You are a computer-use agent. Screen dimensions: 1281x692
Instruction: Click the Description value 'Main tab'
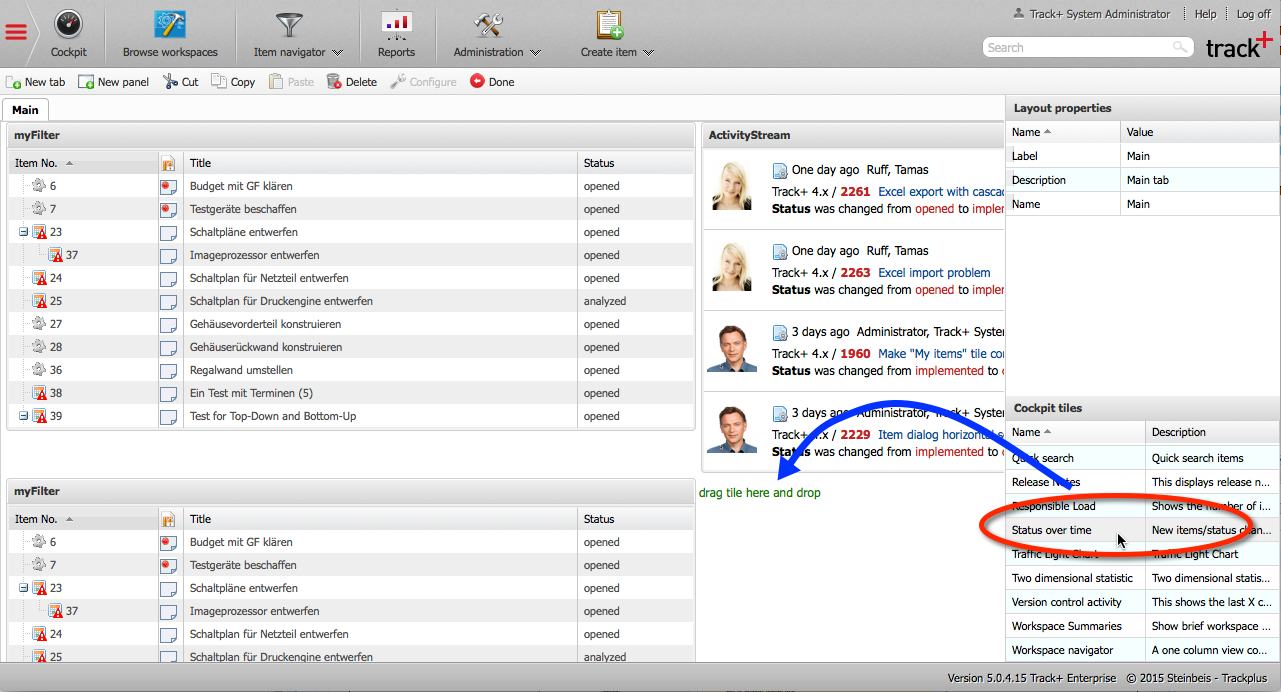click(x=1200, y=180)
